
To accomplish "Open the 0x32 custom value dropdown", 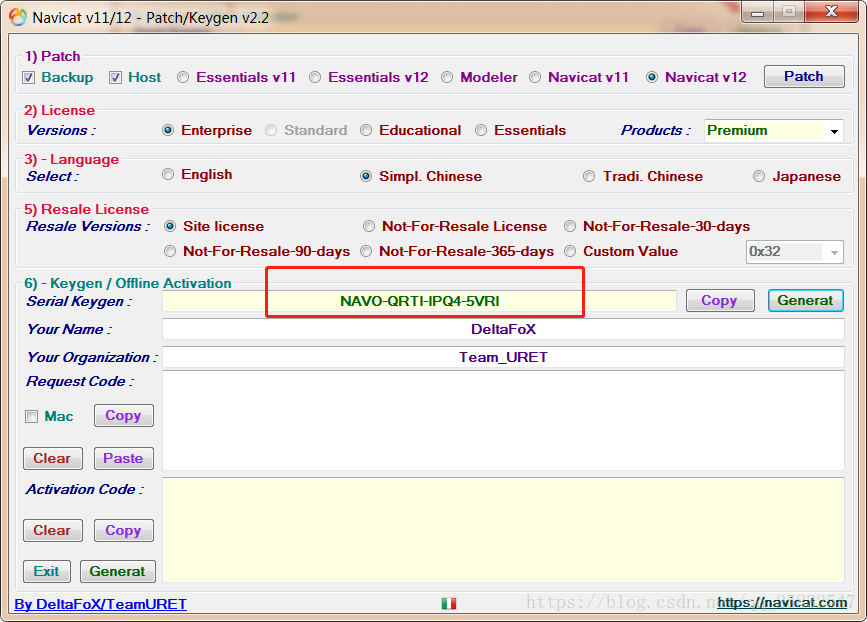I will [x=795, y=252].
